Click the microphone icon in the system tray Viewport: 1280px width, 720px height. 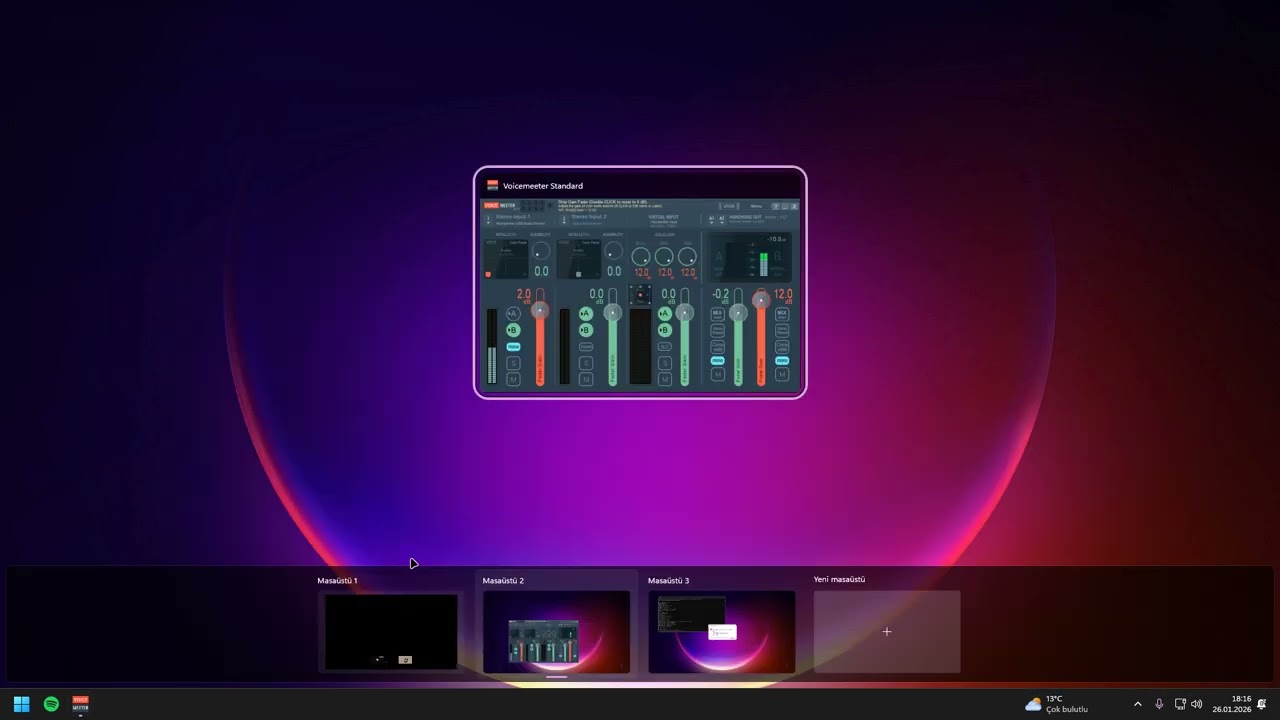1159,704
